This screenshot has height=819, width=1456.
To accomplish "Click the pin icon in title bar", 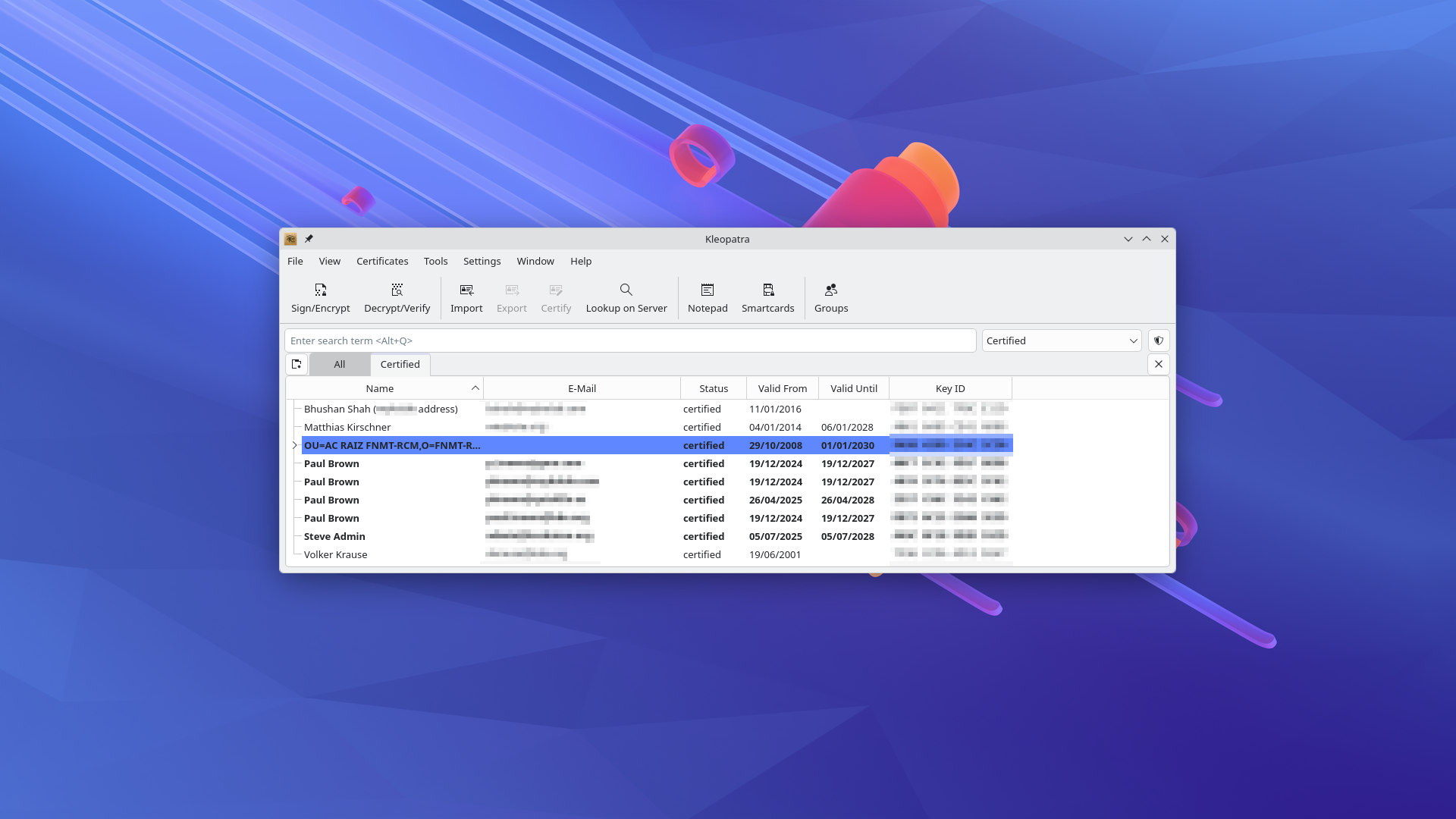I will [x=309, y=239].
